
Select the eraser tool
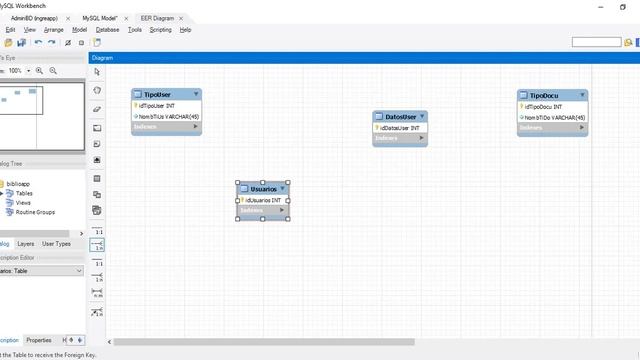(97, 109)
